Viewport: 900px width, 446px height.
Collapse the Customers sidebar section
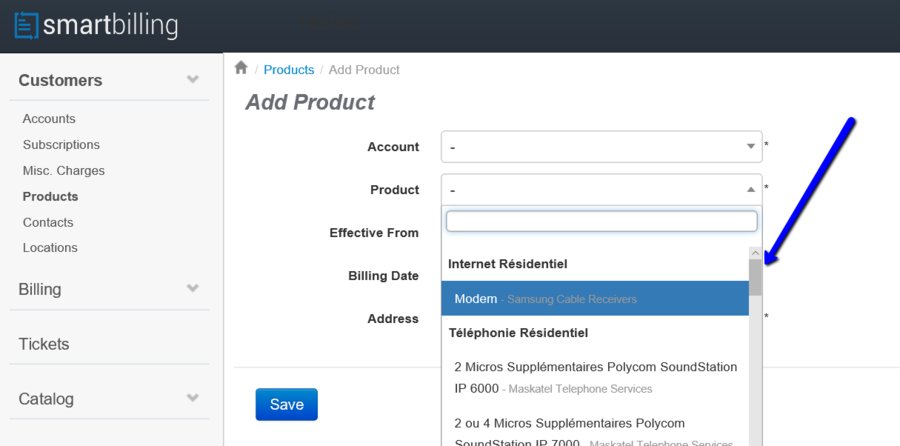193,79
